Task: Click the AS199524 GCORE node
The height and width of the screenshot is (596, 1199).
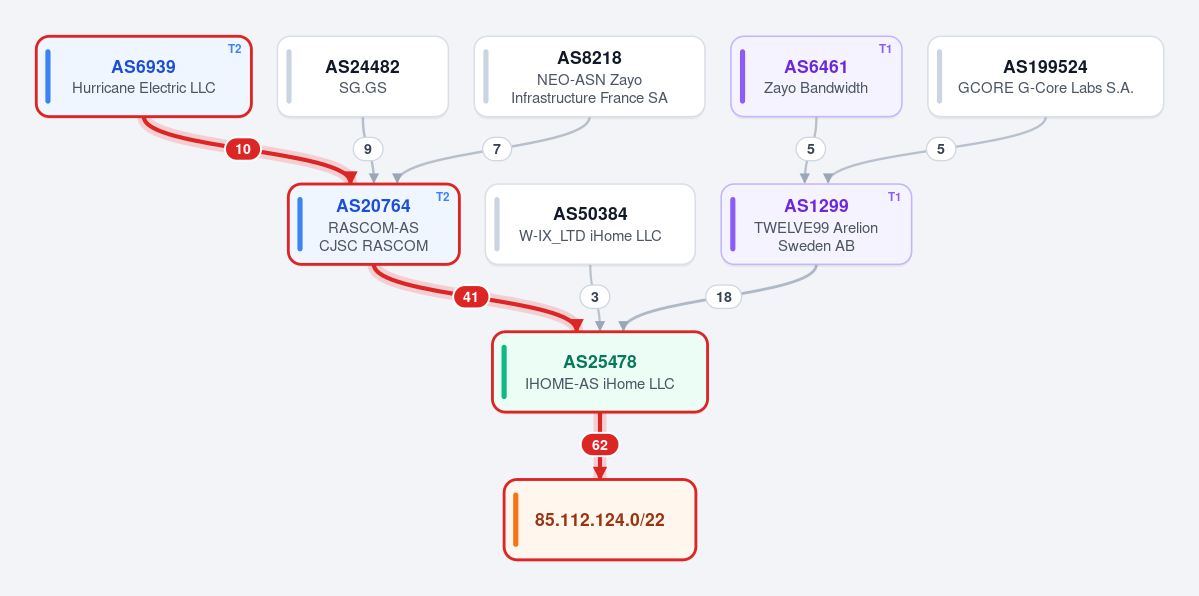Action: pyautogui.click(x=1045, y=77)
